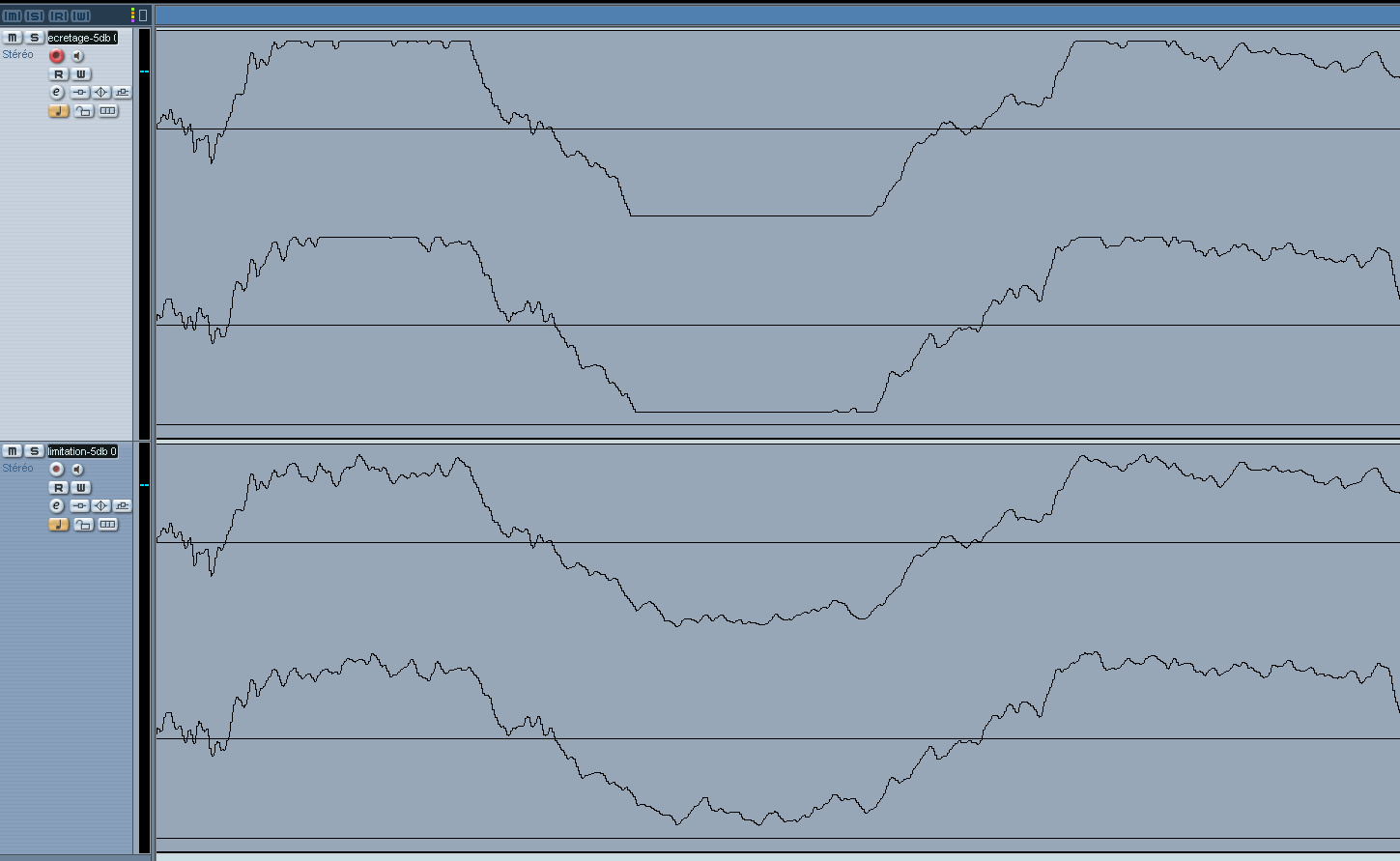
Task: Click EQ state button on ecretage-5db track
Action: coord(101,92)
